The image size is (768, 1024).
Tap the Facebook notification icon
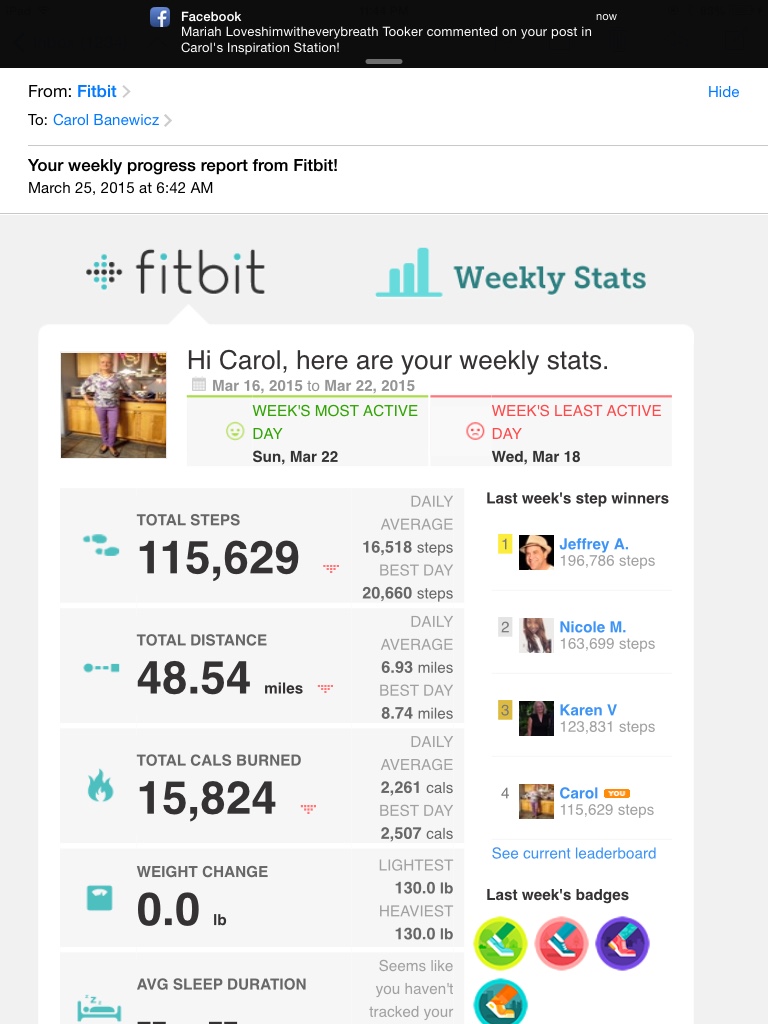pyautogui.click(x=160, y=17)
